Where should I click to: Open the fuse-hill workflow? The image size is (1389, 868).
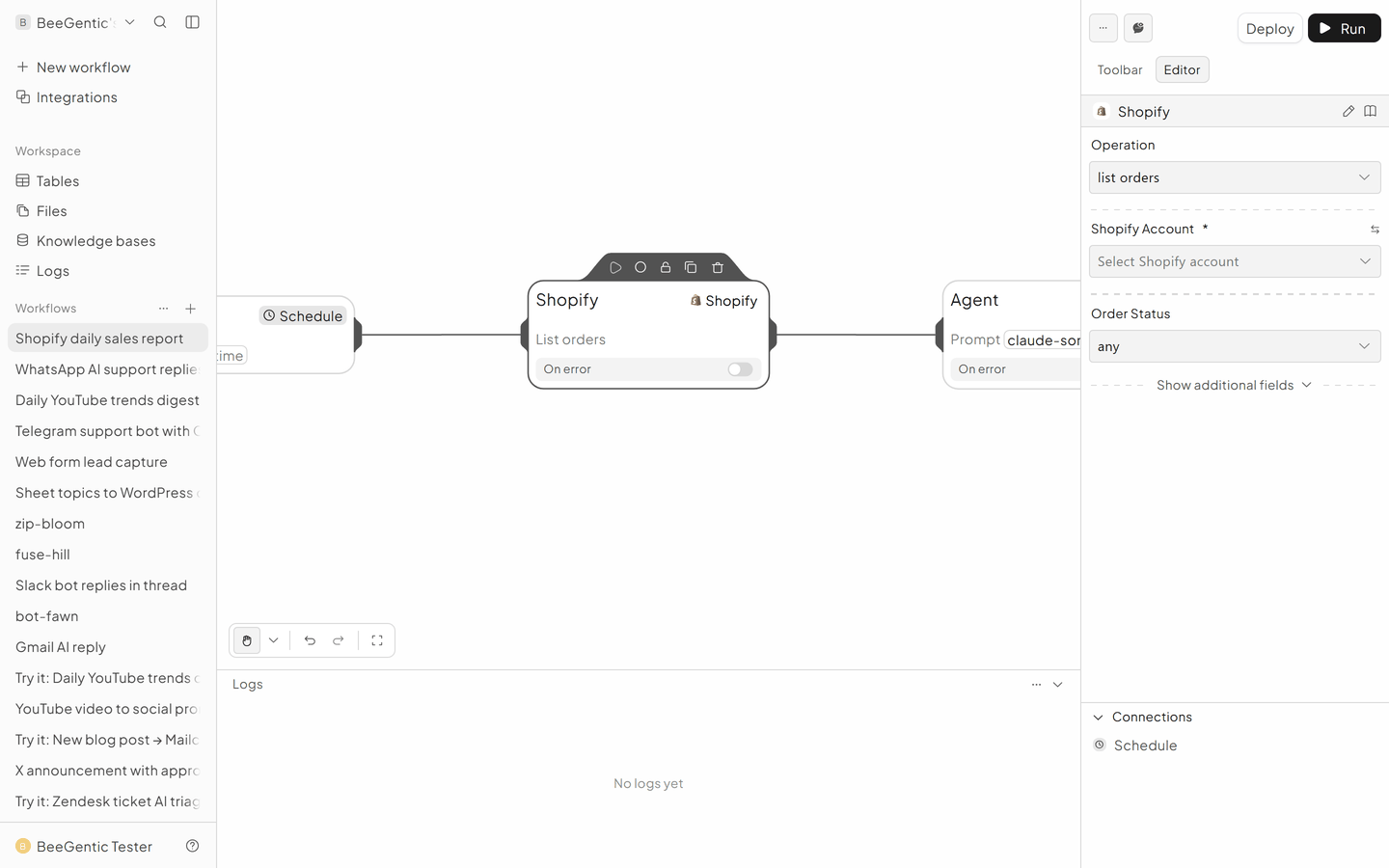coord(108,555)
